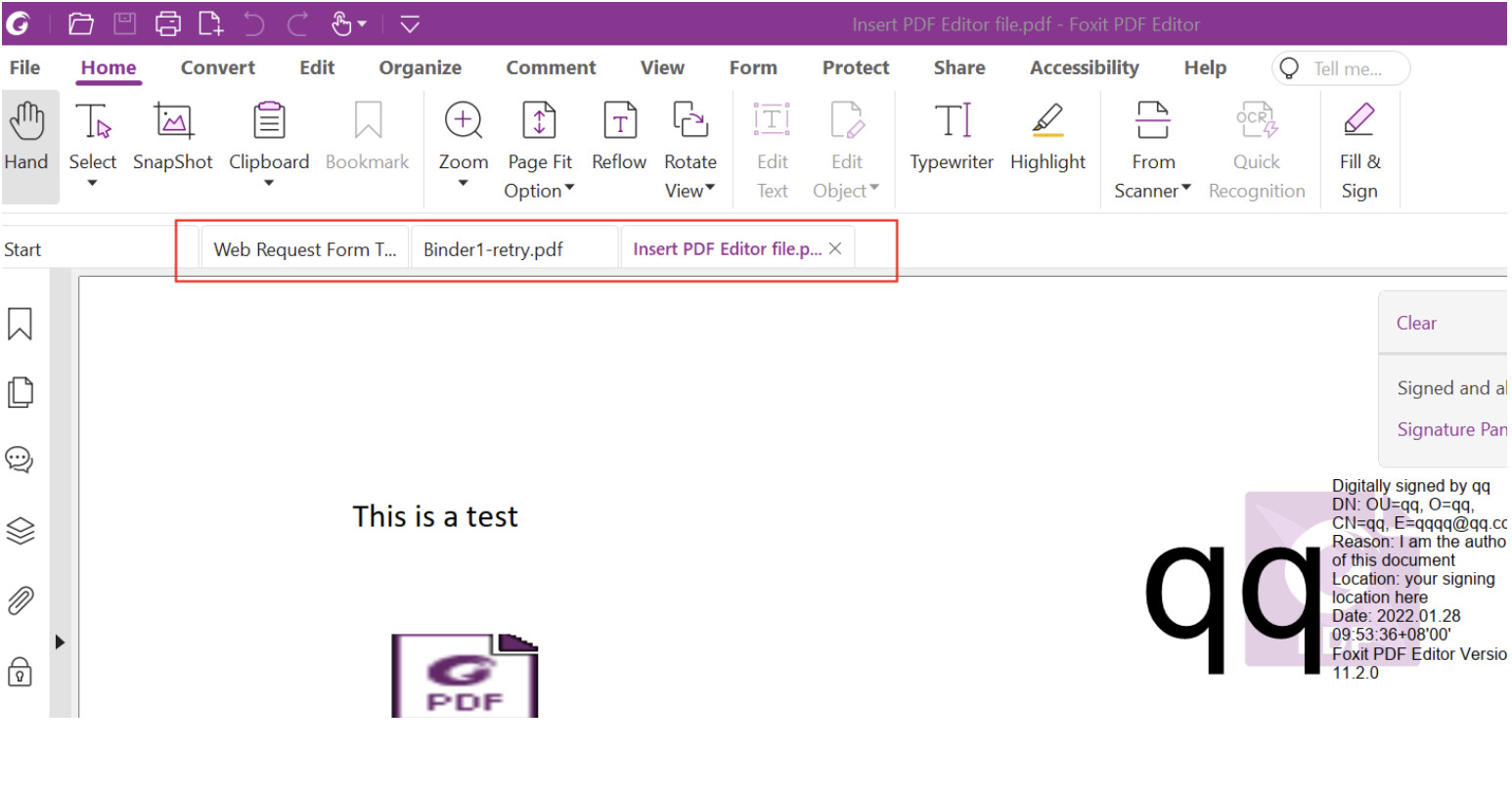Viewport: 1512px width, 796px height.
Task: Open the Edit ribbon tab
Action: [x=317, y=67]
